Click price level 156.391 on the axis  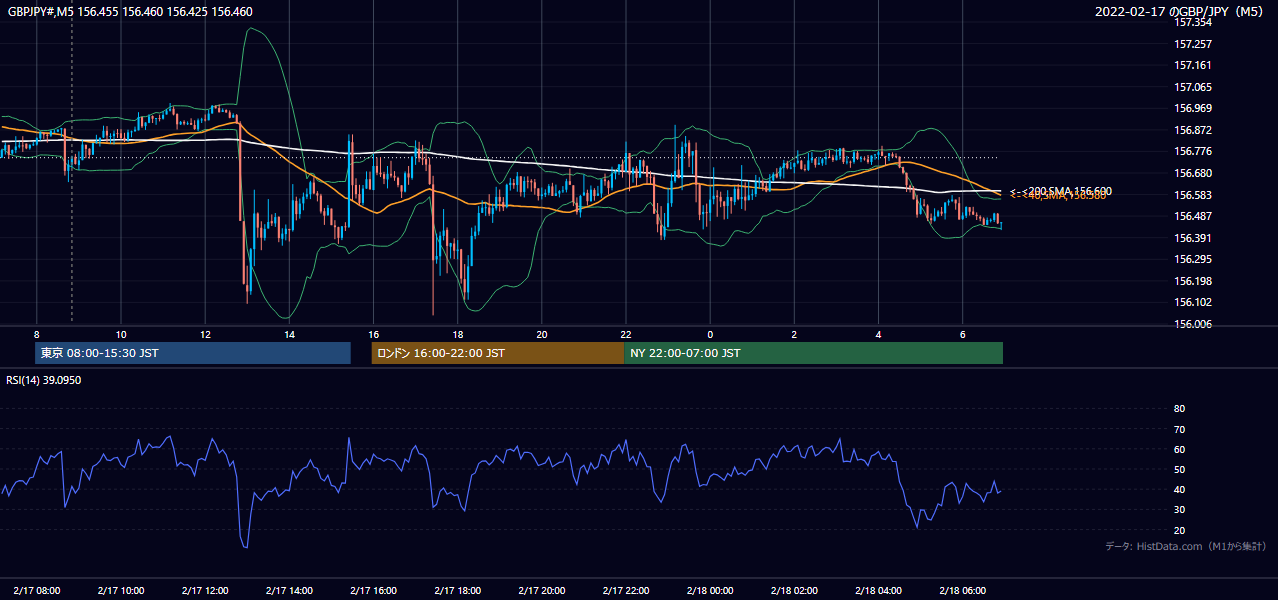coord(1193,238)
